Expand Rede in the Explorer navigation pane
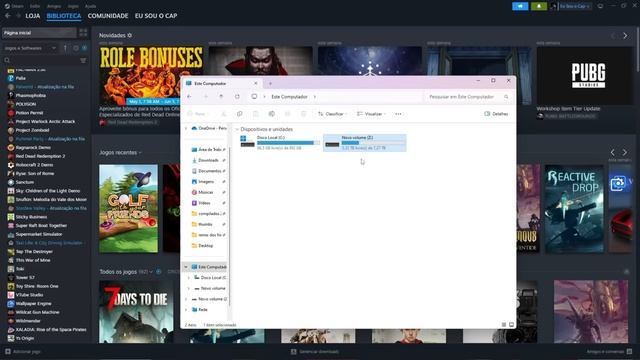 [186, 310]
